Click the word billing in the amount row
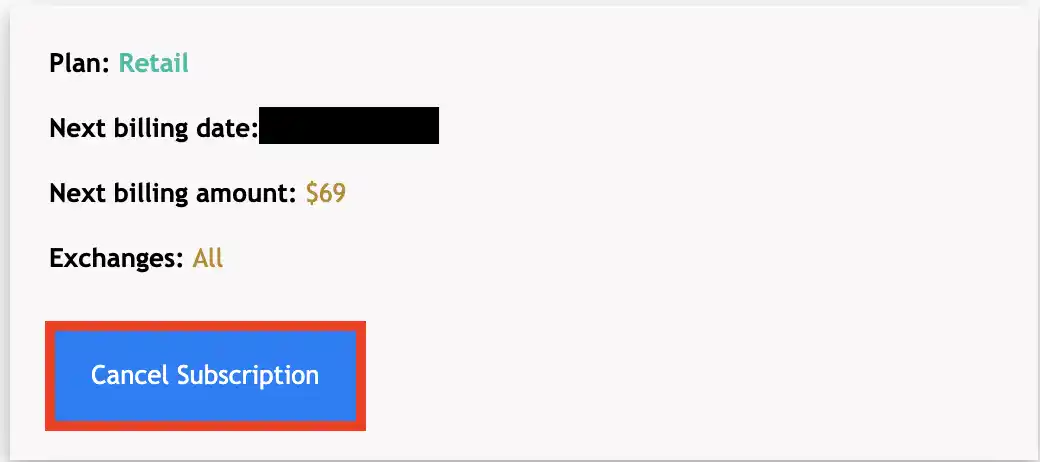Screen dimensions: 1040x462 coord(148,193)
